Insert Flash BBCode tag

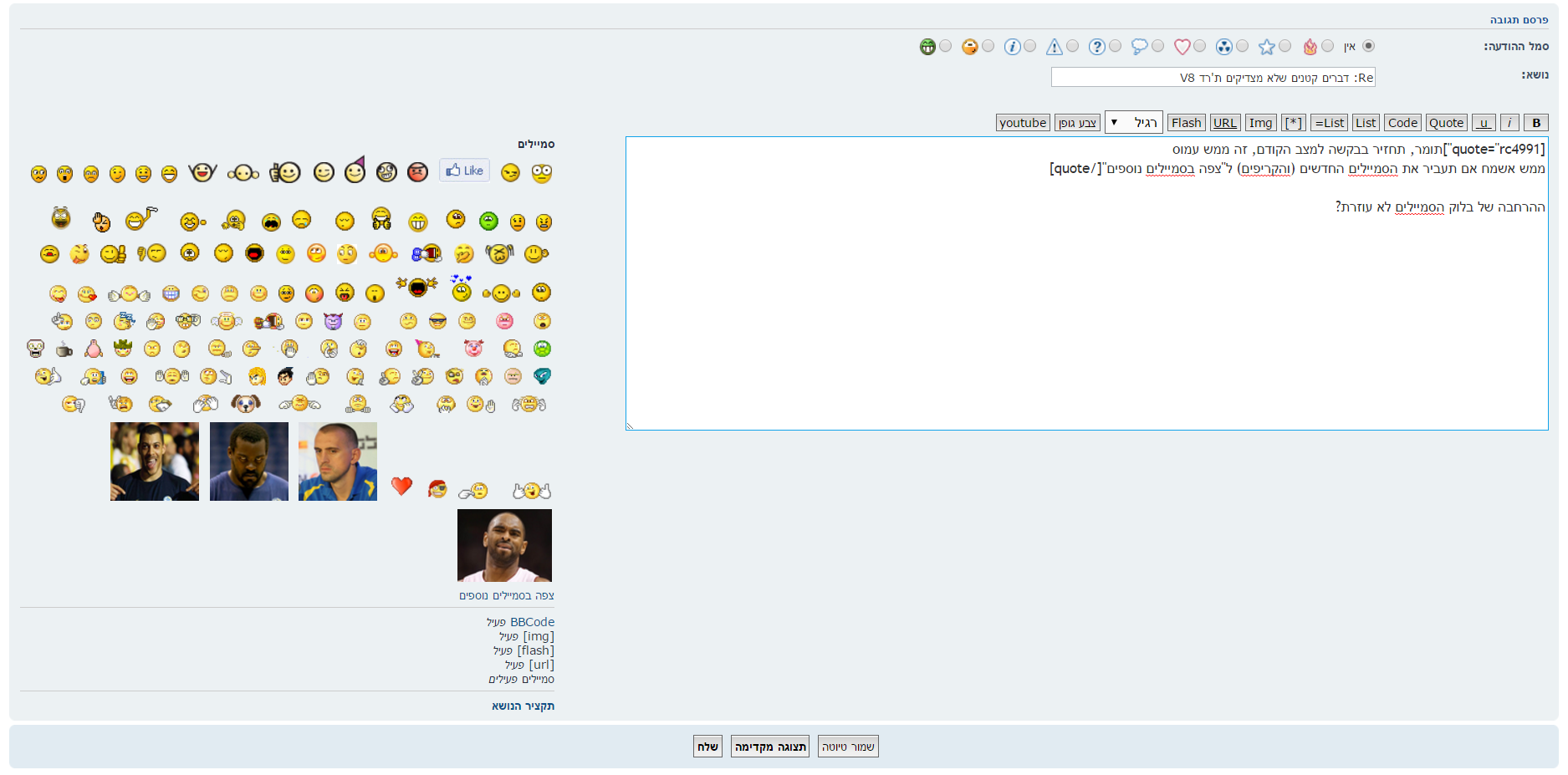click(x=1186, y=123)
